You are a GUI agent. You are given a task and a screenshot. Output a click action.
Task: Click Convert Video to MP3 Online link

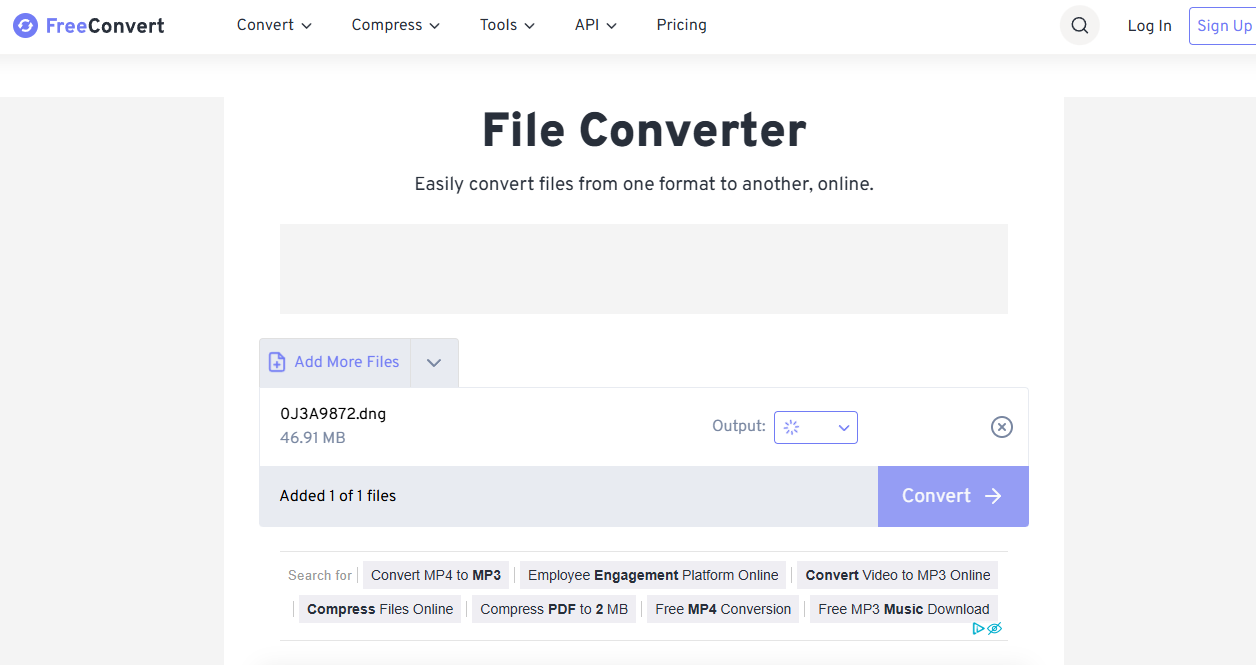898,575
